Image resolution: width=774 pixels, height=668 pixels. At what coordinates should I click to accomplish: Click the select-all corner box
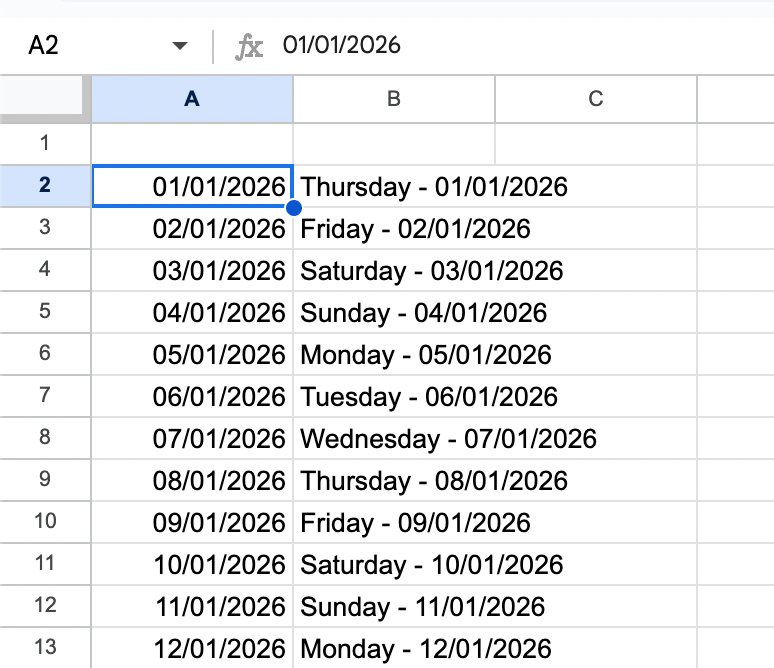[40, 98]
